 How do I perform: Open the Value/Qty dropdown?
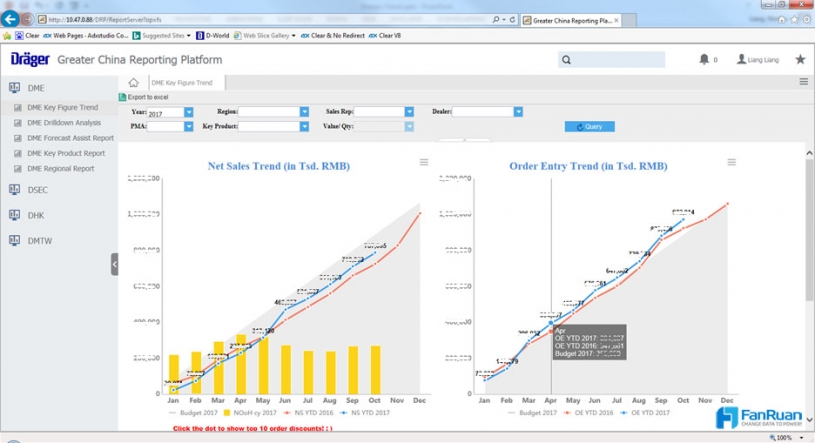409,126
